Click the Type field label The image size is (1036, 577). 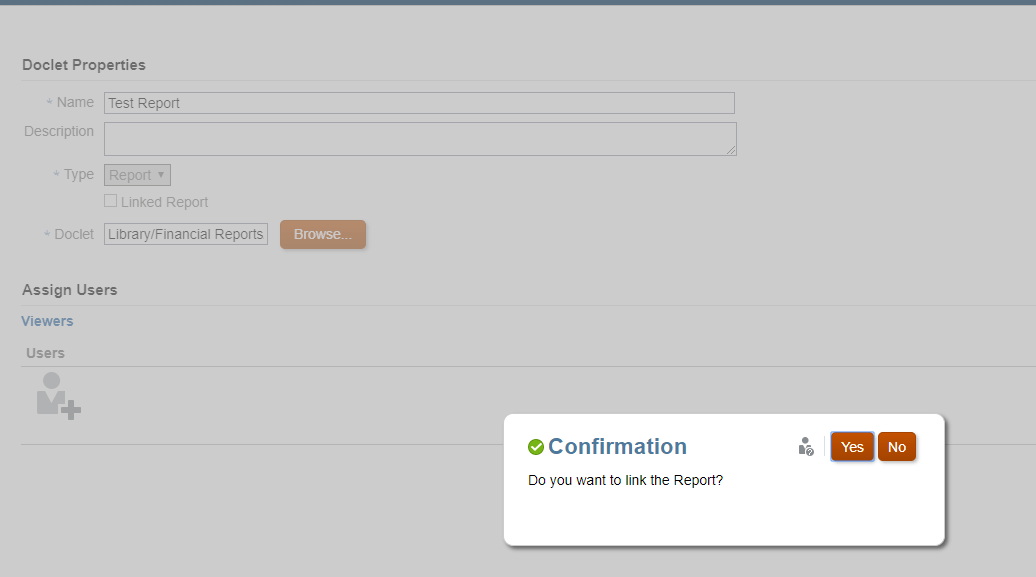[x=78, y=174]
